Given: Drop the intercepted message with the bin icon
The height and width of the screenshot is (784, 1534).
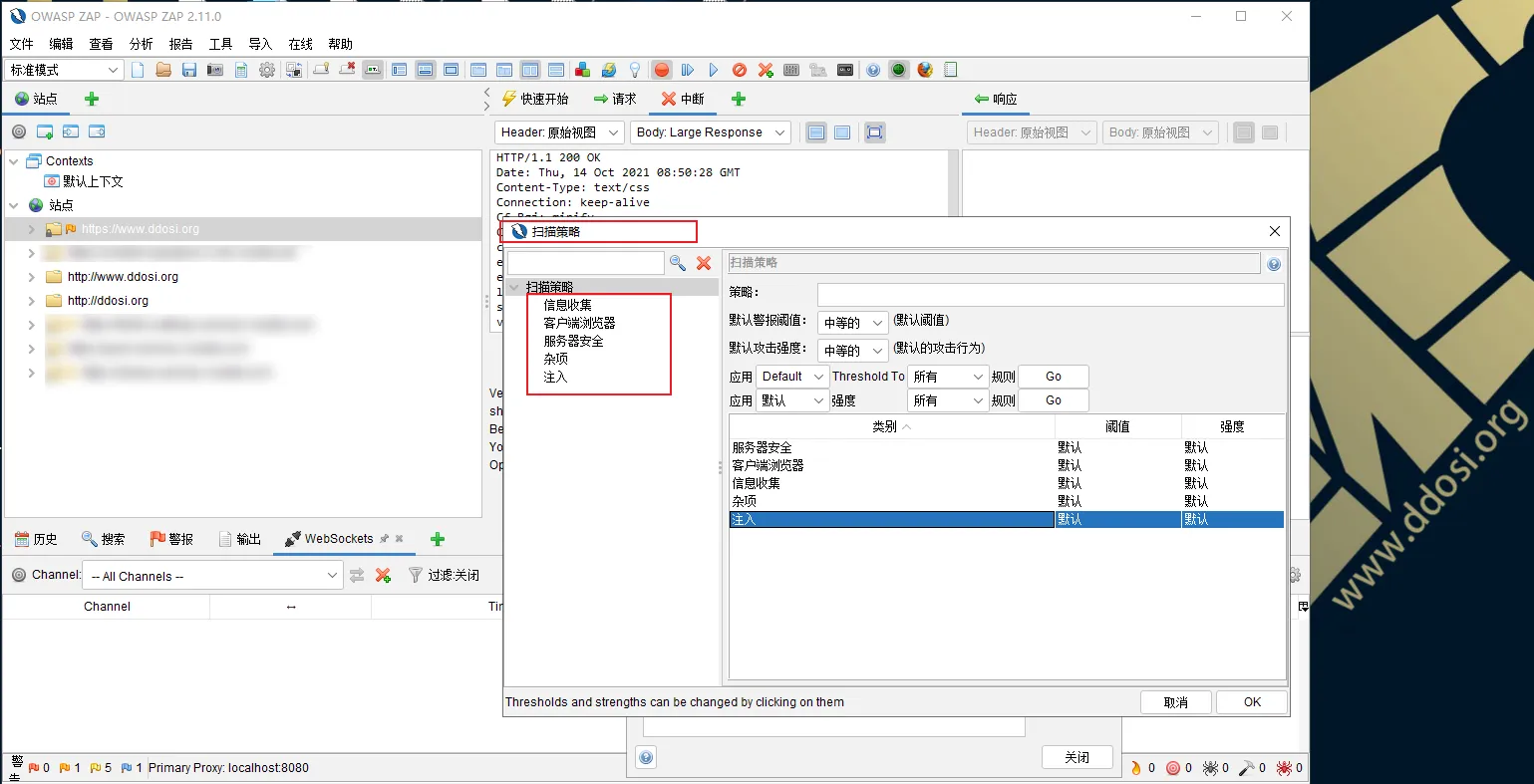Looking at the screenshot, I should point(740,70).
